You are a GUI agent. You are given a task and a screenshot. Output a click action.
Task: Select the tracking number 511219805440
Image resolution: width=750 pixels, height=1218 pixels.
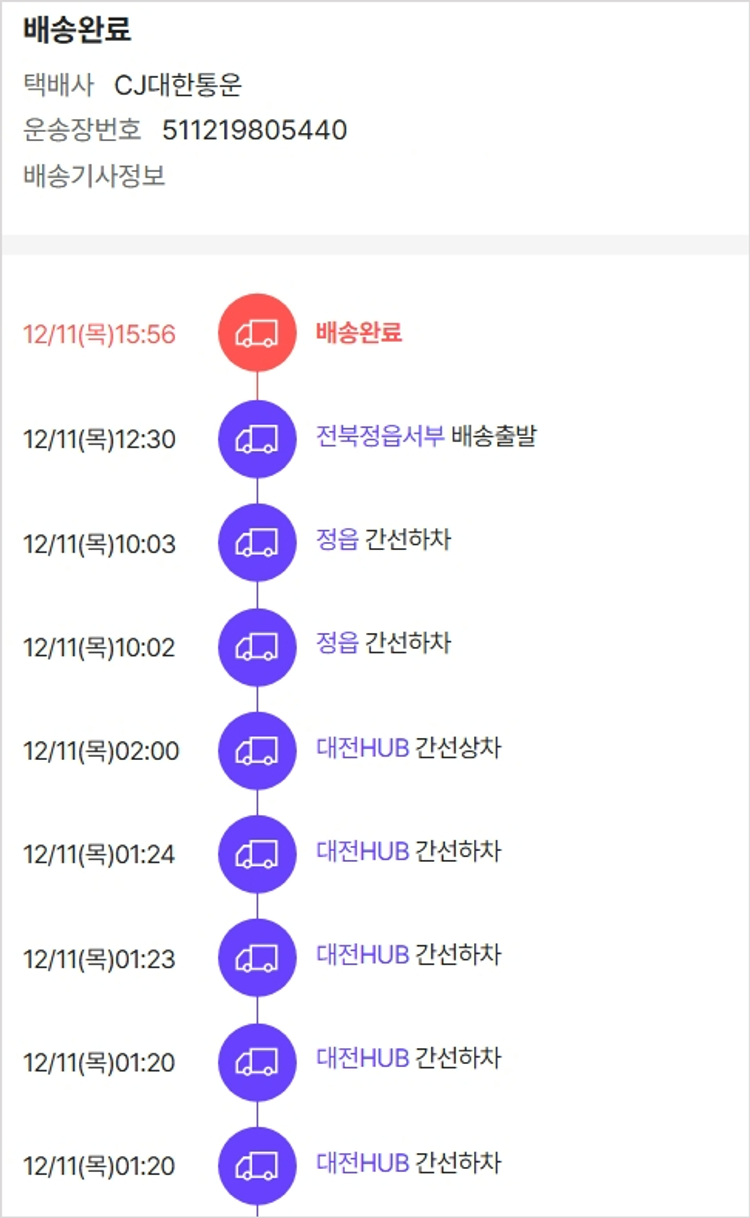coord(254,130)
